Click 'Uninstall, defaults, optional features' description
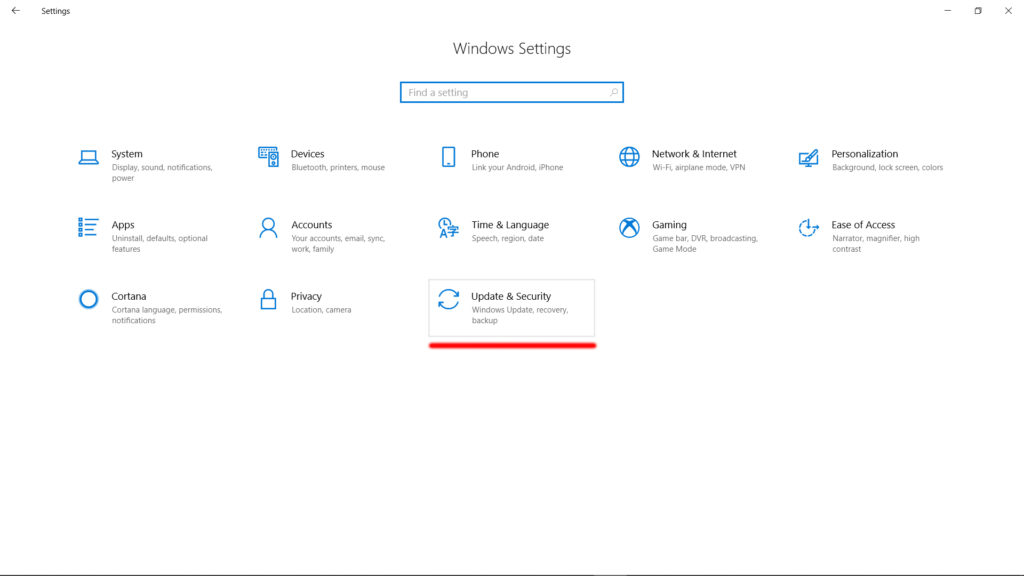This screenshot has height=576, width=1024. [160, 244]
